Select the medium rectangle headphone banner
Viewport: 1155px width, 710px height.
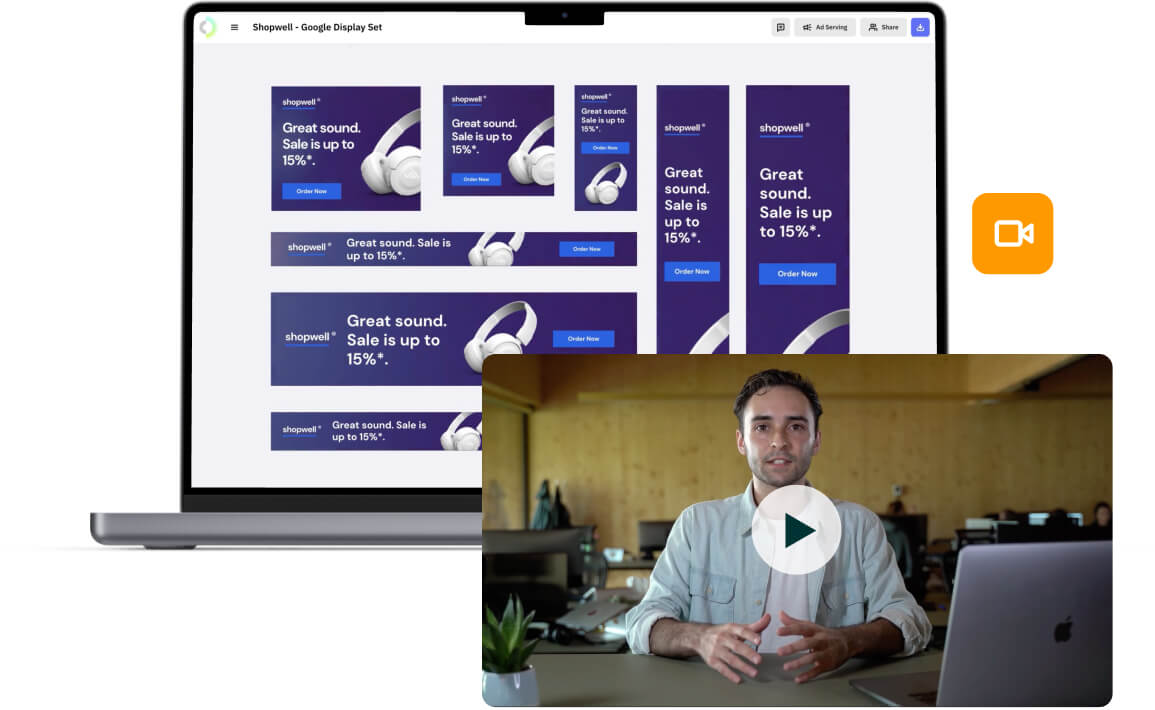click(x=345, y=148)
